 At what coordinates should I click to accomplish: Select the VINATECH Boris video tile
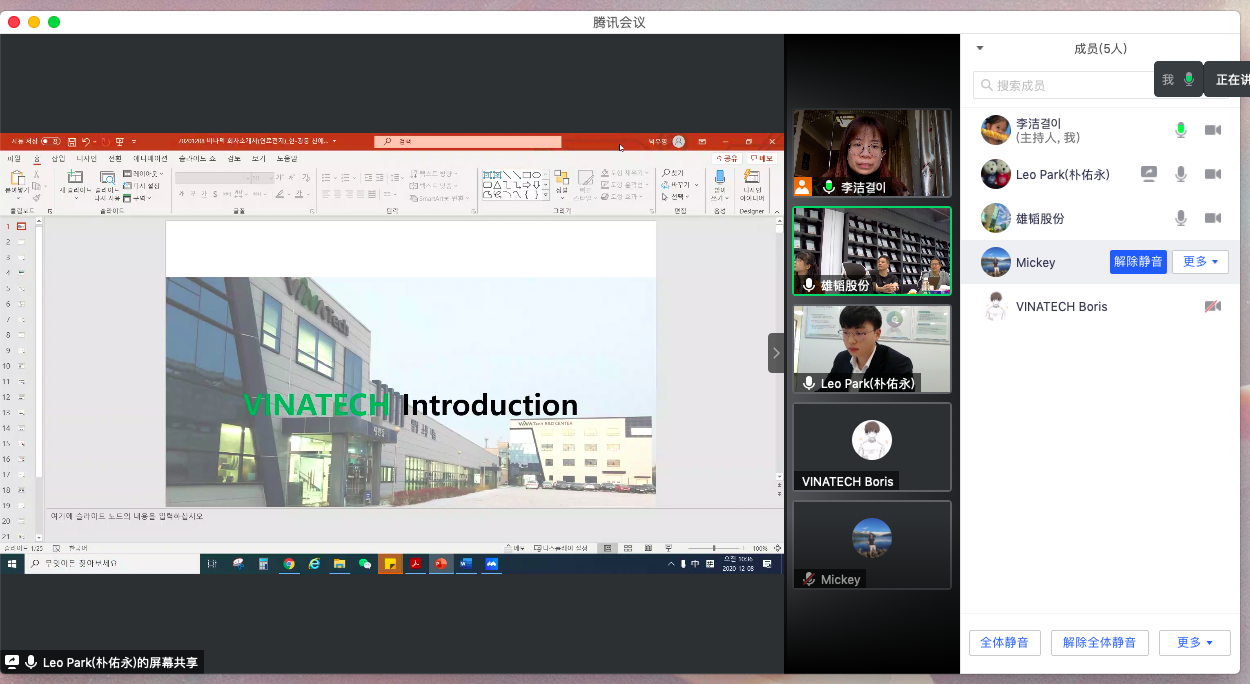tap(871, 447)
